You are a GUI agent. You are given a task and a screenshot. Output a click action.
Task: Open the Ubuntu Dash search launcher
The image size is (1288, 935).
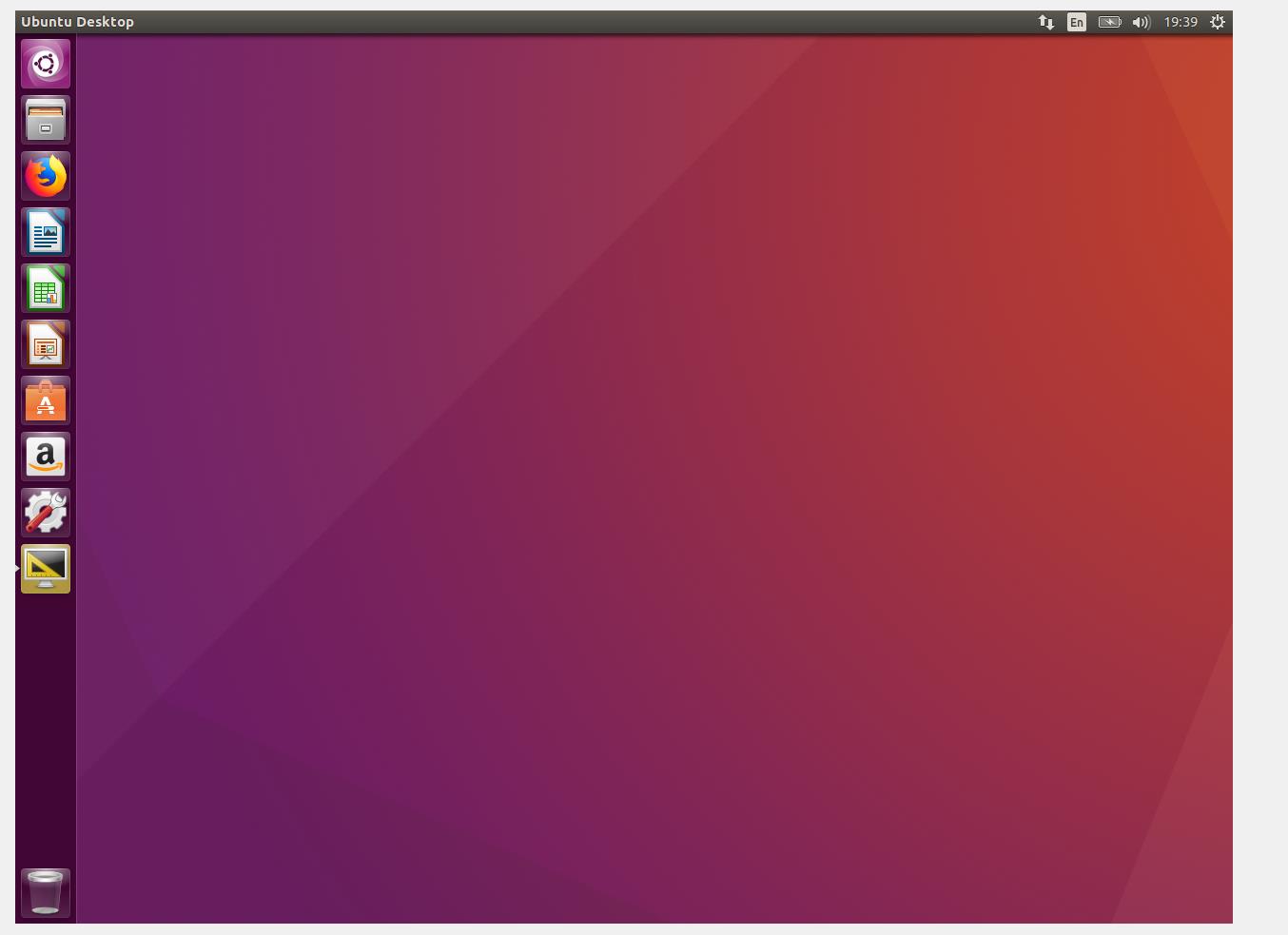coord(46,64)
